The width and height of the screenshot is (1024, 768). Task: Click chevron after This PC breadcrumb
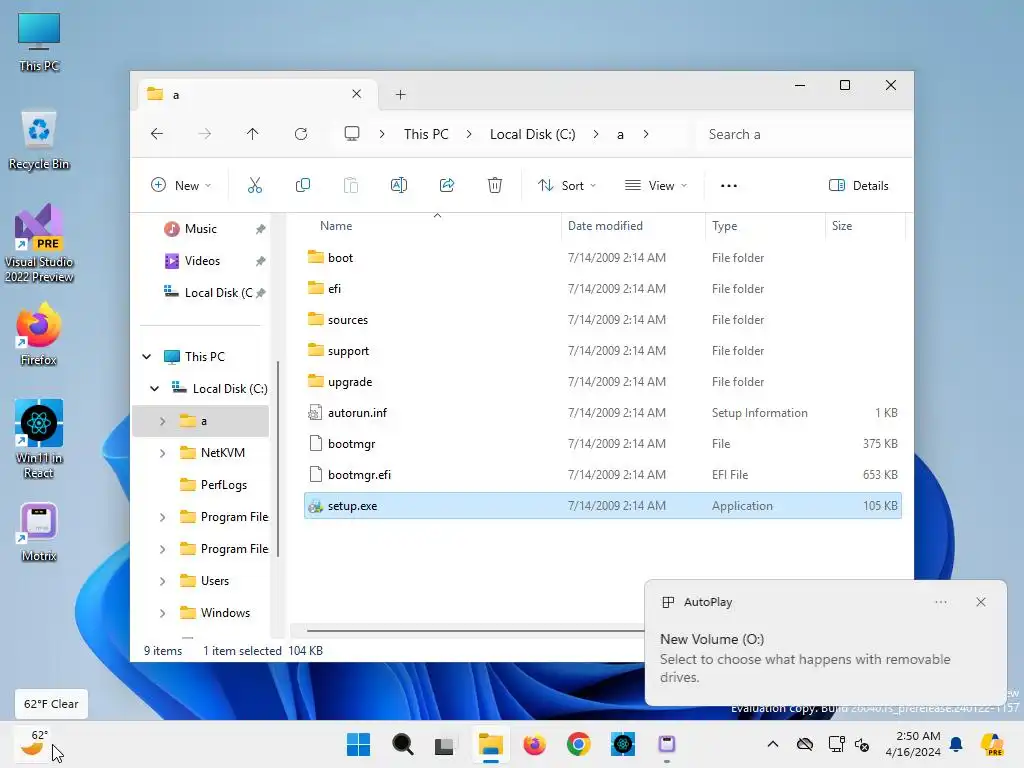(x=469, y=134)
